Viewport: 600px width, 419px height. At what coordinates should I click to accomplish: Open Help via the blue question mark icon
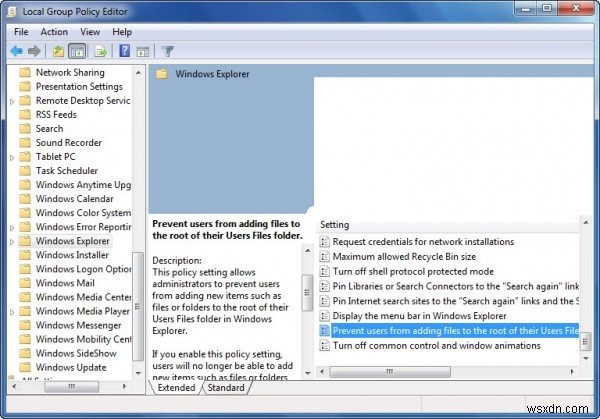point(124,51)
